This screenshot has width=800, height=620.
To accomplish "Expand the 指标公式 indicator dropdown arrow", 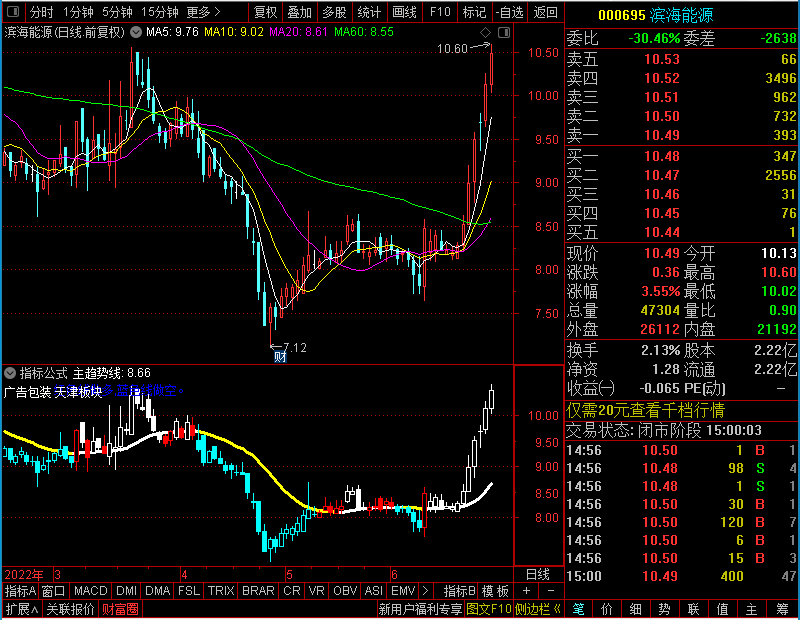I will (x=10, y=373).
